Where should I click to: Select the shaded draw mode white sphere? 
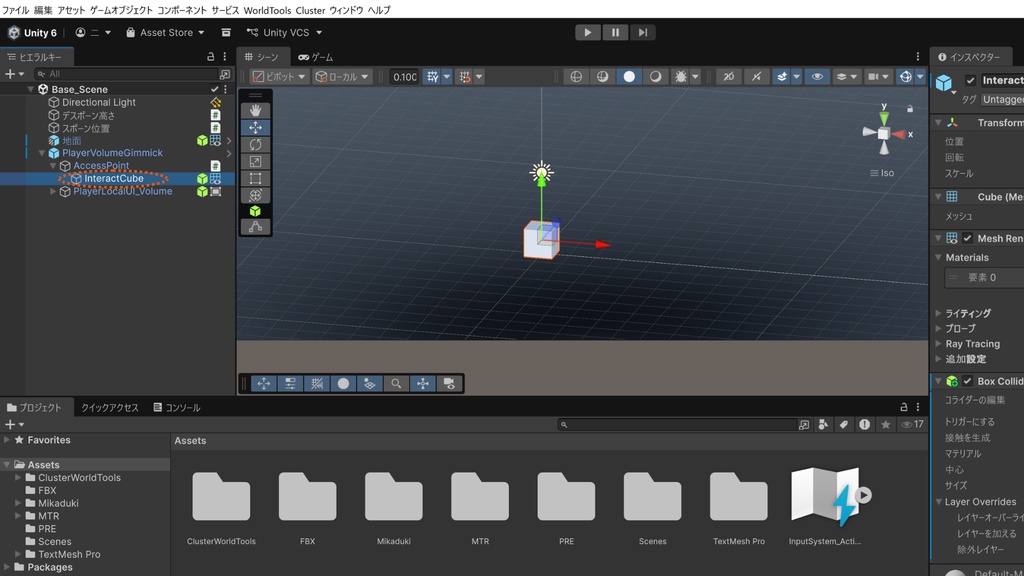(x=629, y=76)
